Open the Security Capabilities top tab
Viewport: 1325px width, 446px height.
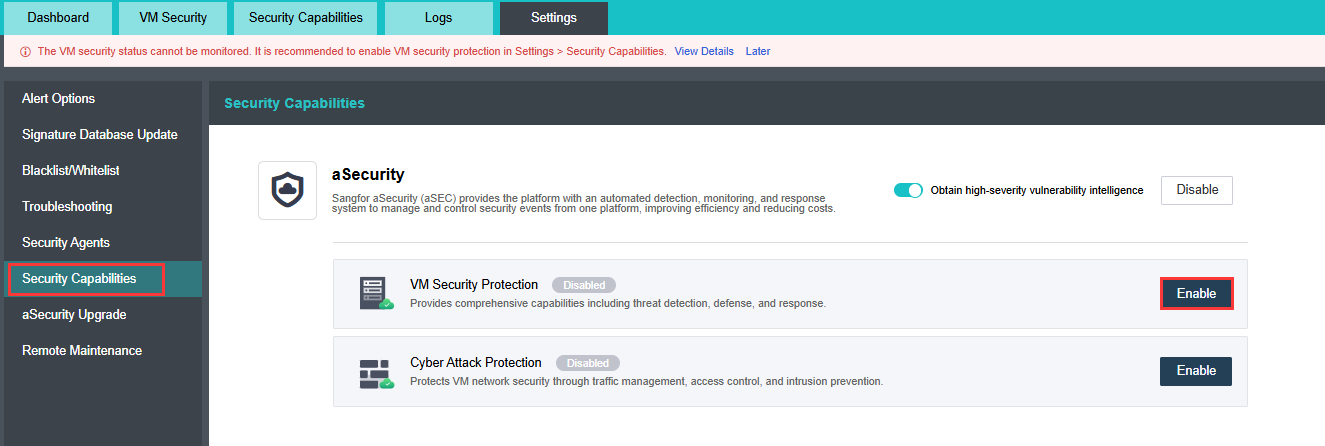click(x=306, y=18)
